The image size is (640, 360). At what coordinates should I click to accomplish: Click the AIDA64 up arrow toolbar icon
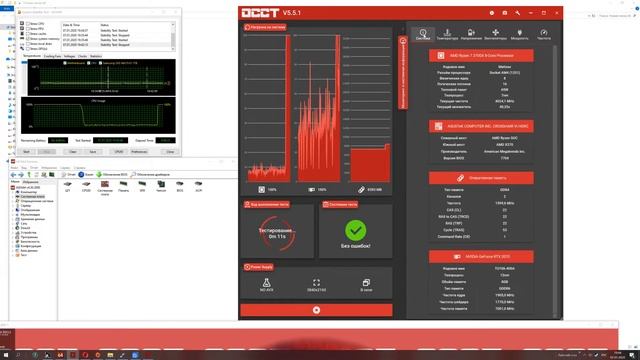tap(29, 175)
